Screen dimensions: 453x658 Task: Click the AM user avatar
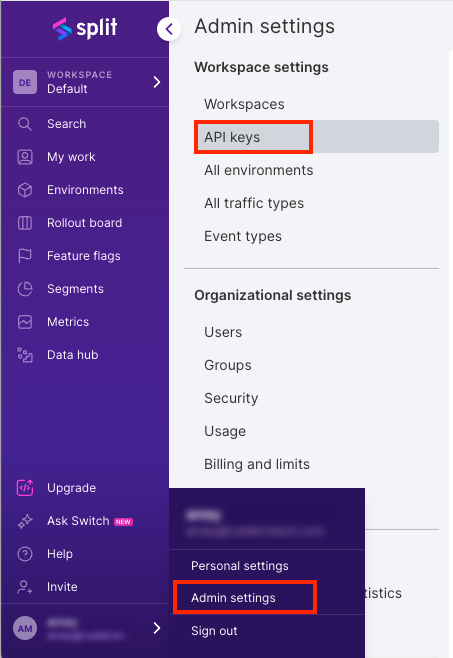(25, 628)
